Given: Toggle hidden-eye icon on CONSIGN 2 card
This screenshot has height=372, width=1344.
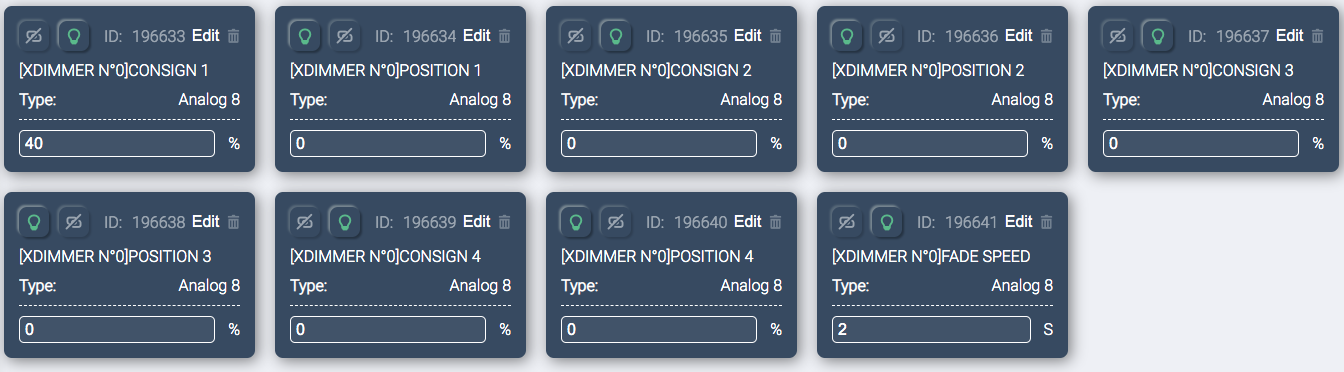Looking at the screenshot, I should 575,36.
